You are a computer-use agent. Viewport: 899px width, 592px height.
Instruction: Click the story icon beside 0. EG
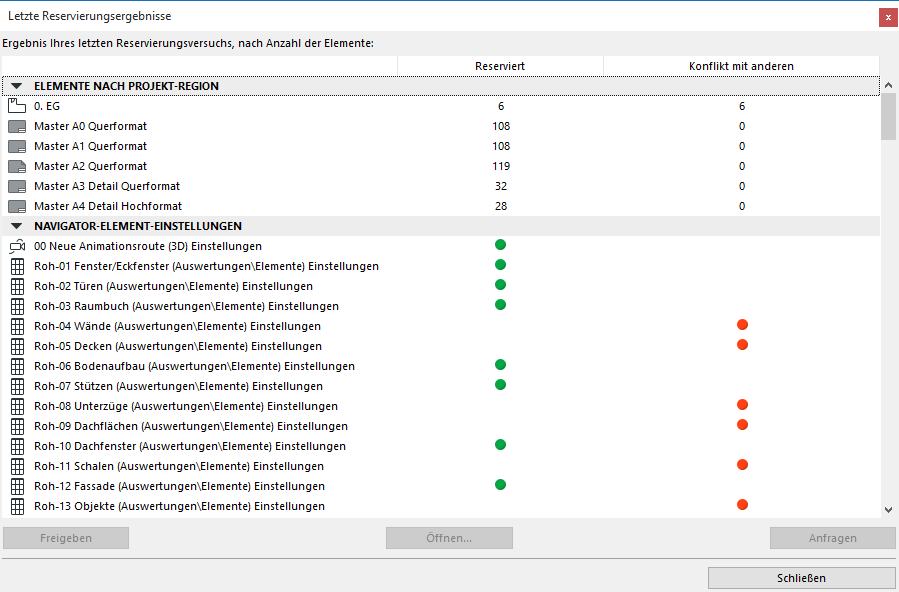point(17,106)
